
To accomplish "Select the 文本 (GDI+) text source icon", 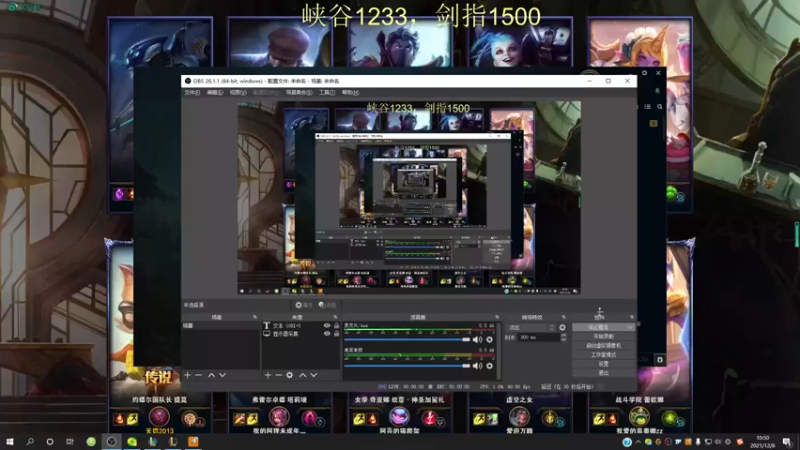I will tap(266, 326).
